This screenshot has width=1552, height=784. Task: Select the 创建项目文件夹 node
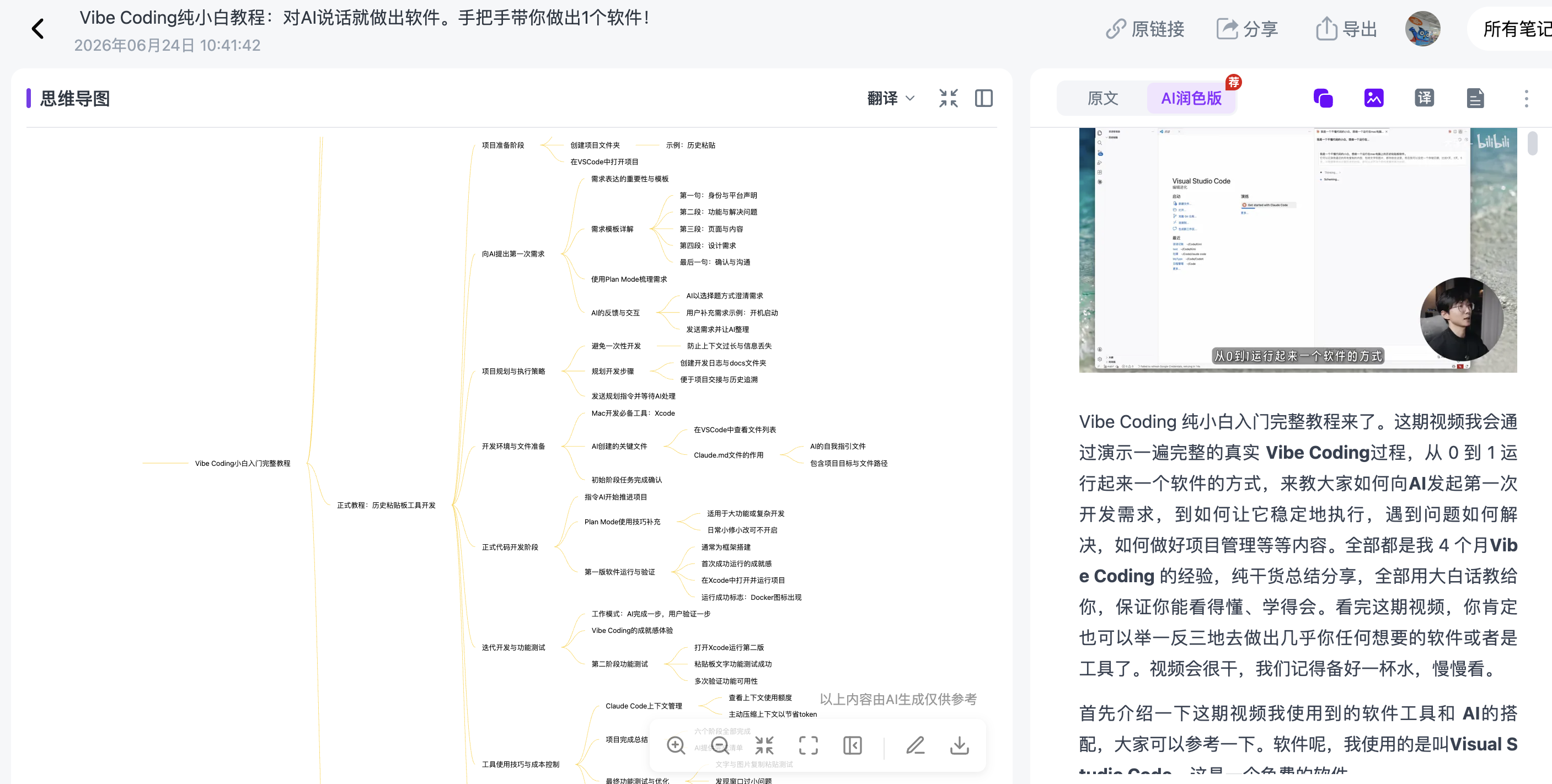click(595, 145)
